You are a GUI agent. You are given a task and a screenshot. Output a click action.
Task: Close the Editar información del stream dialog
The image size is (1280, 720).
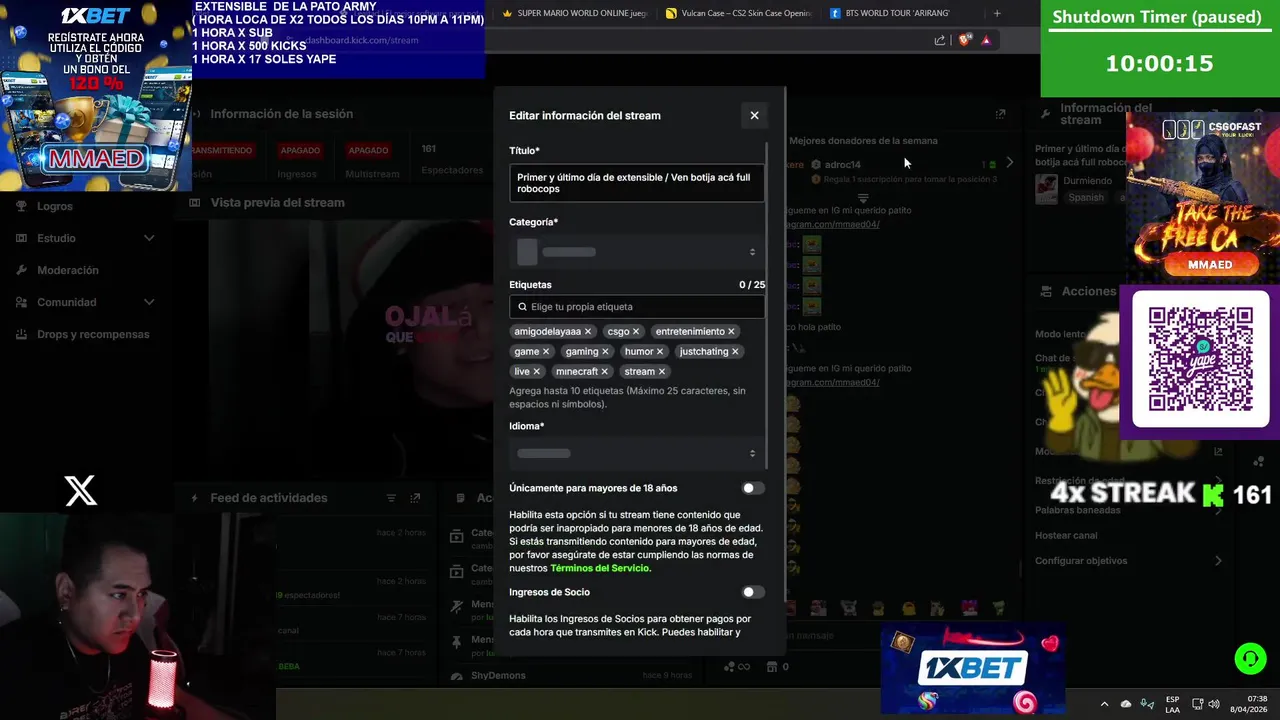[x=754, y=115]
